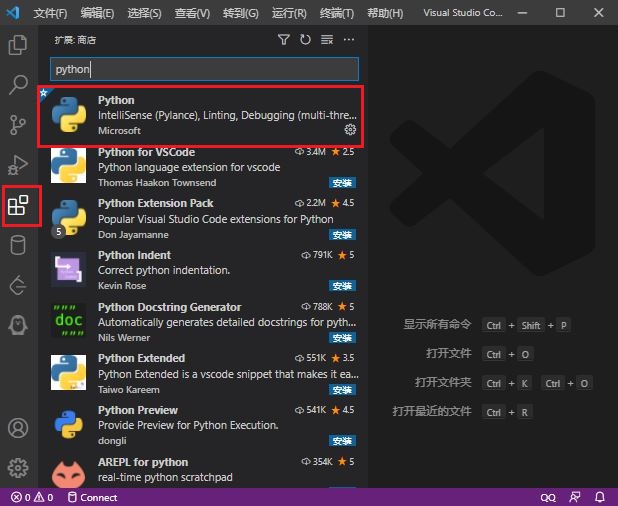Open the Run and Debug view
Viewport: 618px width, 506px height.
coord(18,165)
